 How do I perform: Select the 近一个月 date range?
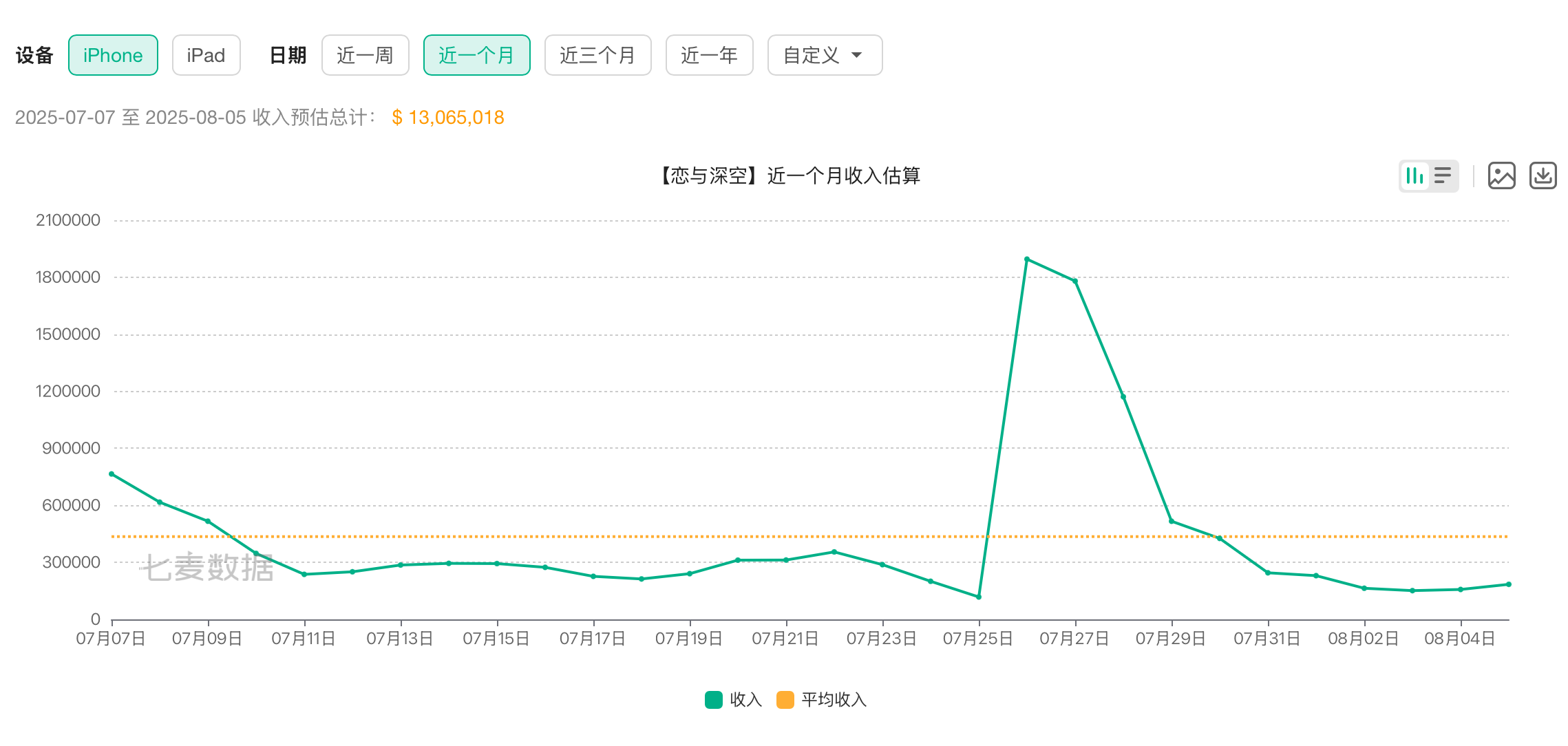click(476, 55)
